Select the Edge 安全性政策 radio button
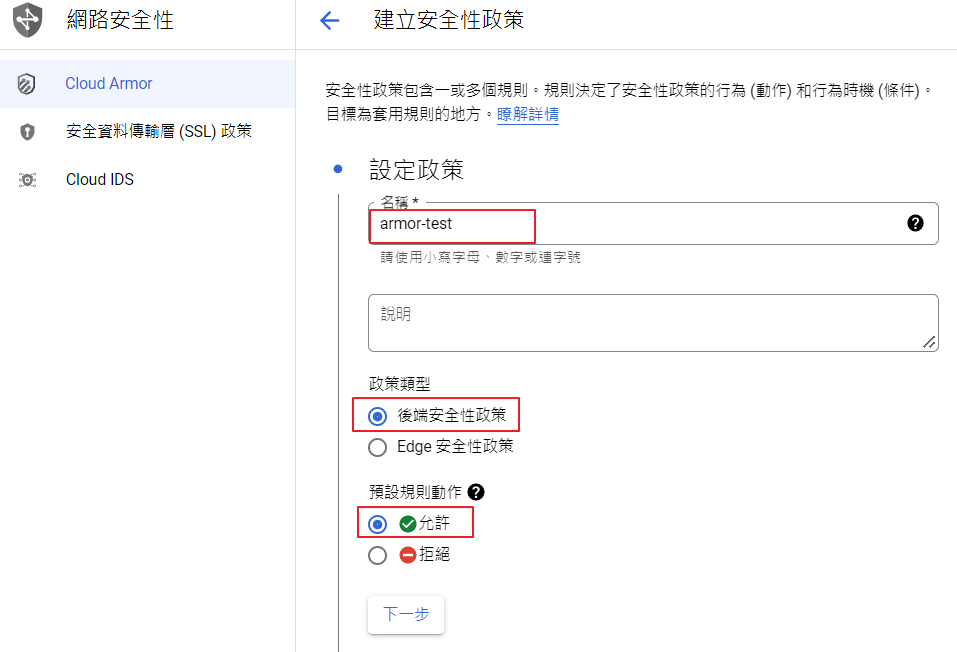Image resolution: width=957 pixels, height=652 pixels. 377,447
